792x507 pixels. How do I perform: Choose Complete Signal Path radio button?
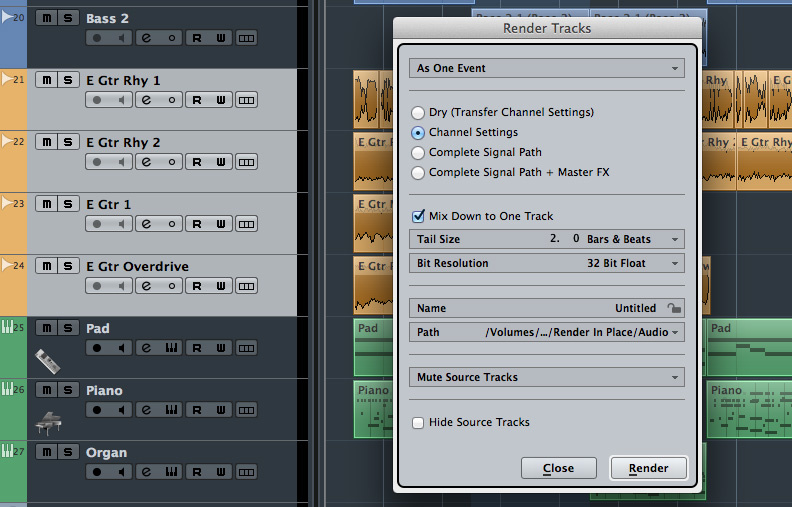click(x=418, y=152)
